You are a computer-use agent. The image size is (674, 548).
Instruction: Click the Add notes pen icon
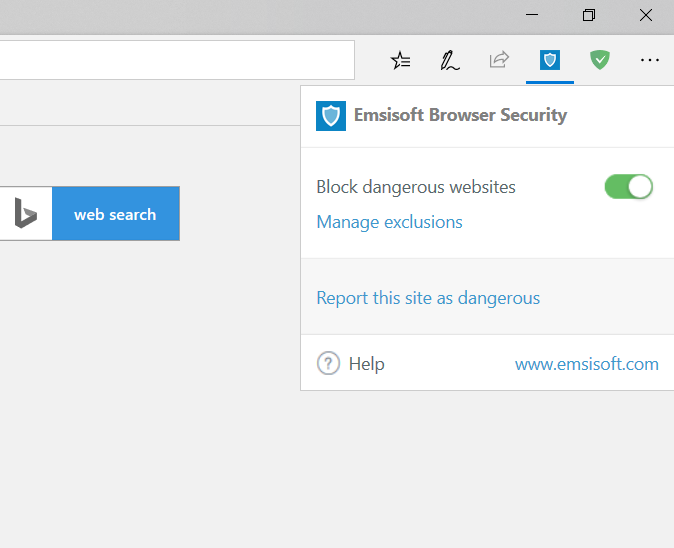pyautogui.click(x=450, y=60)
